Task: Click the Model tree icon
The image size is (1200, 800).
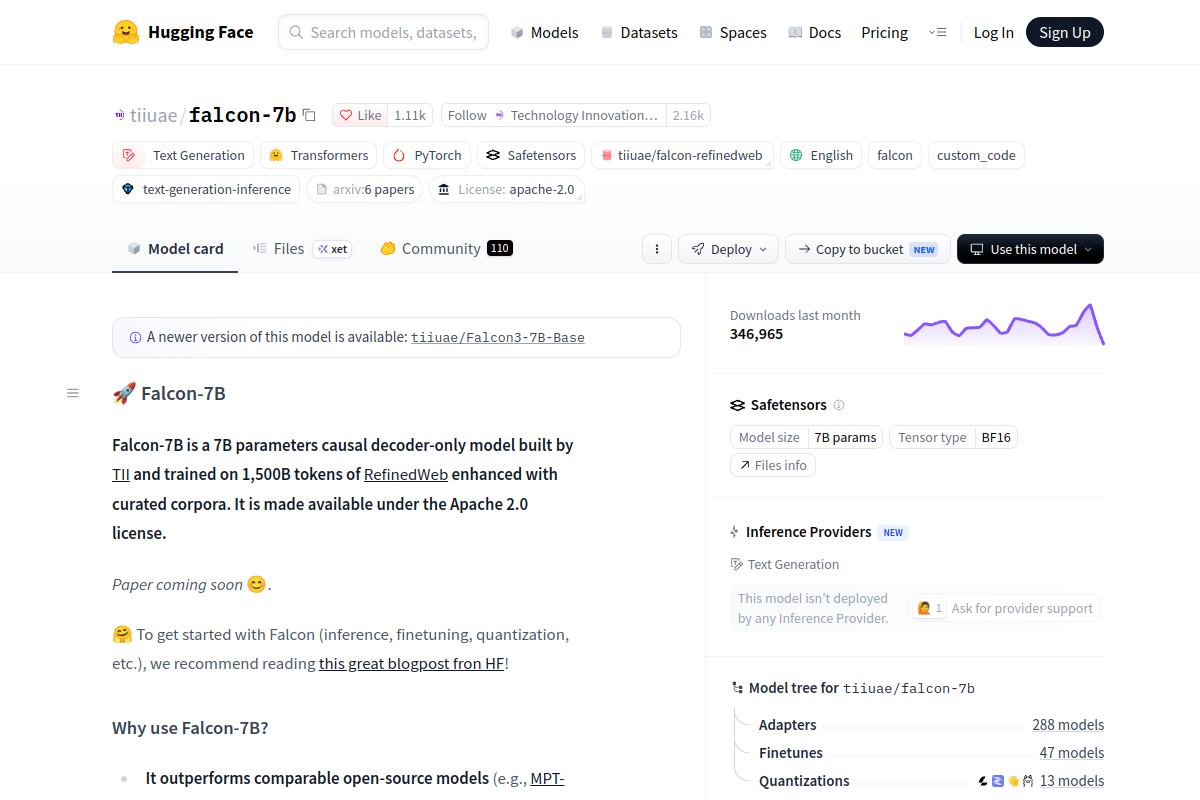Action: [x=738, y=688]
